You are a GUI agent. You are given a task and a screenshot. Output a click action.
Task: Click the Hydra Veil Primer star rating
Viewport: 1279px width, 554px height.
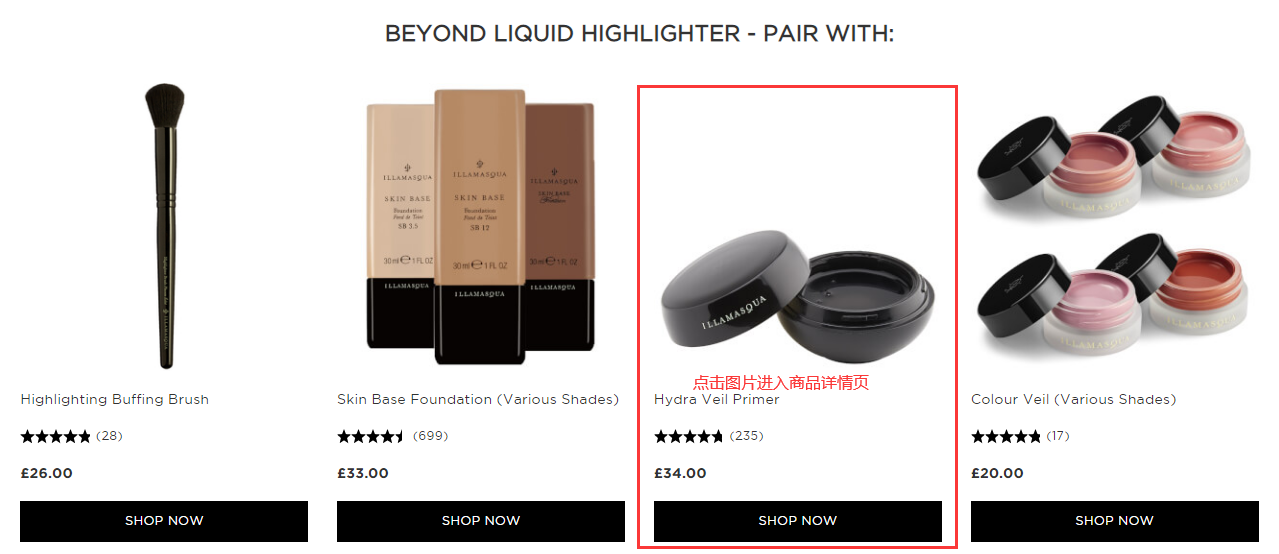(x=689, y=436)
